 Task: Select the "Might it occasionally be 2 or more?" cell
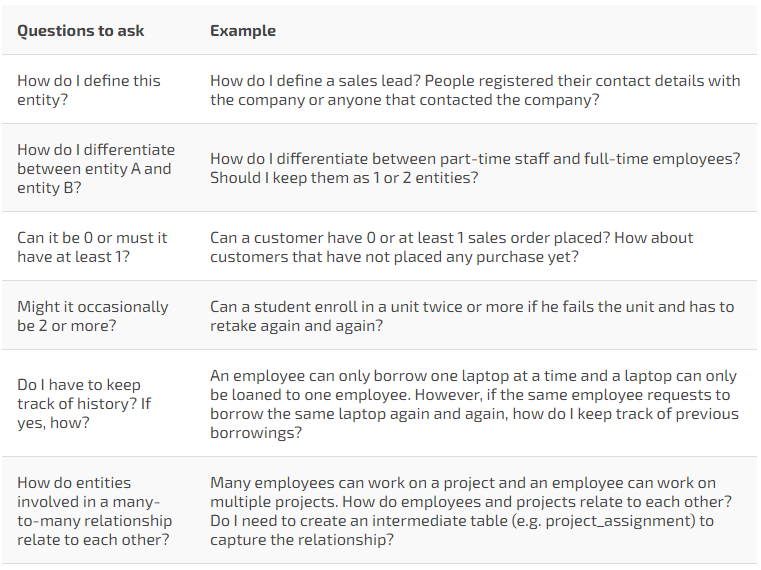(x=92, y=316)
